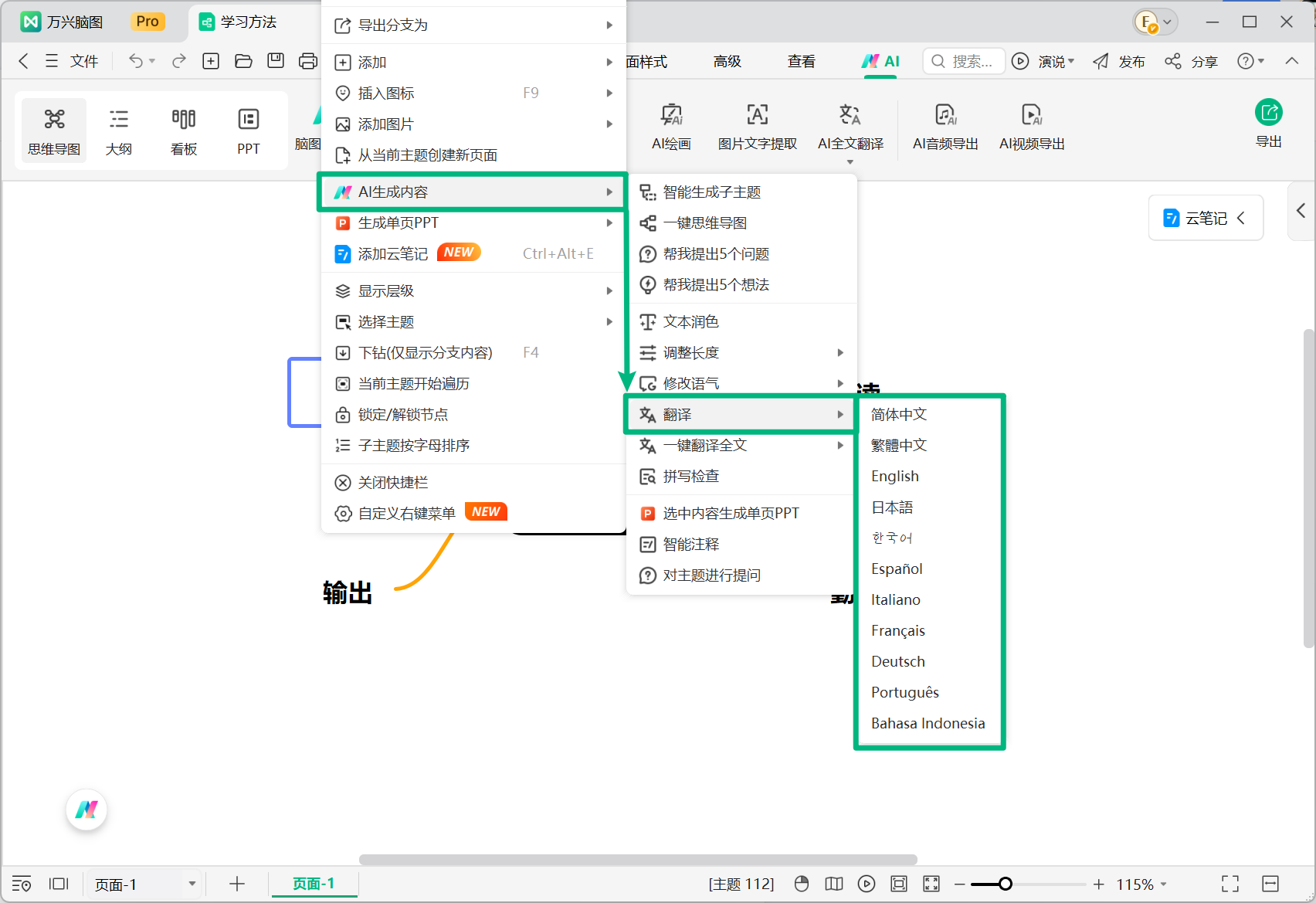
Task: Click the 翻译 translate menu item
Action: click(x=740, y=414)
